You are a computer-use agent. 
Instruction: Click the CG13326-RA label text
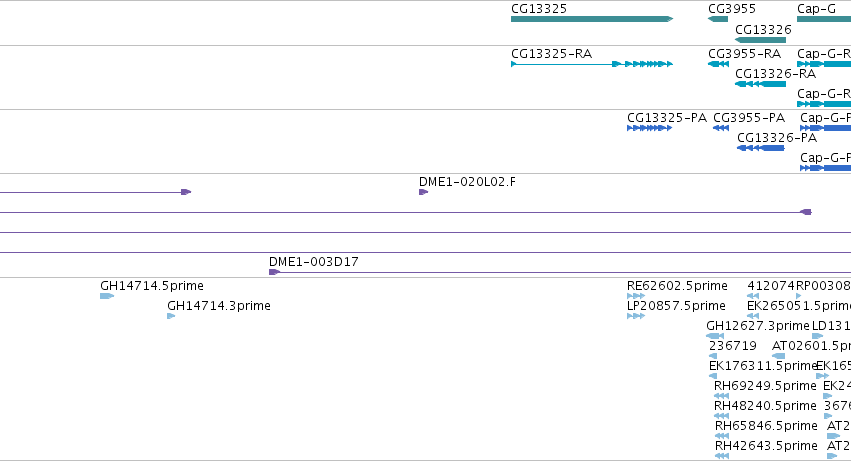click(x=776, y=74)
